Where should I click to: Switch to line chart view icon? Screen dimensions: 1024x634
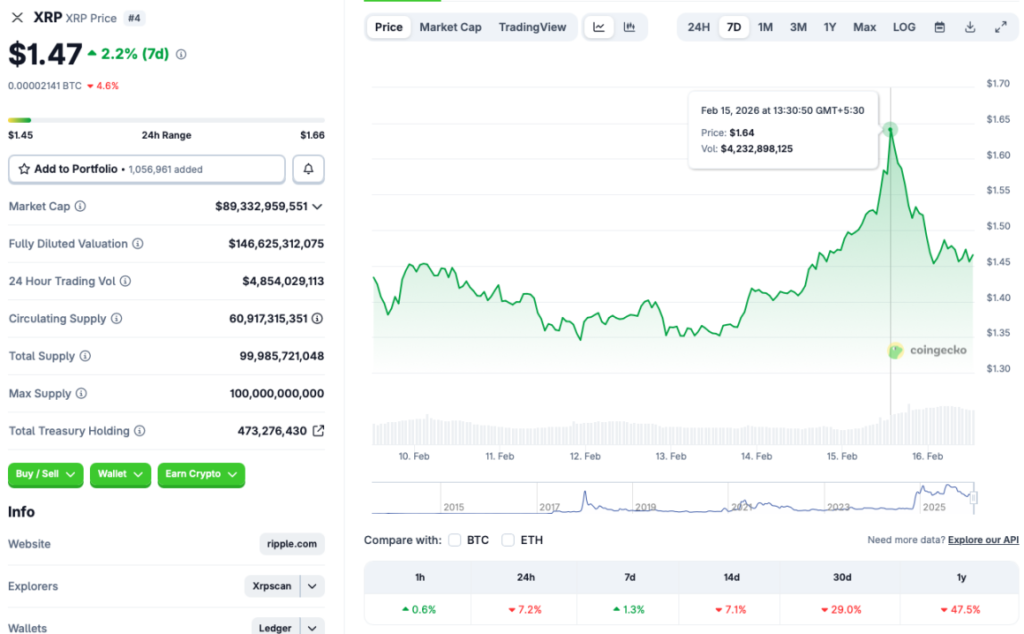click(599, 27)
